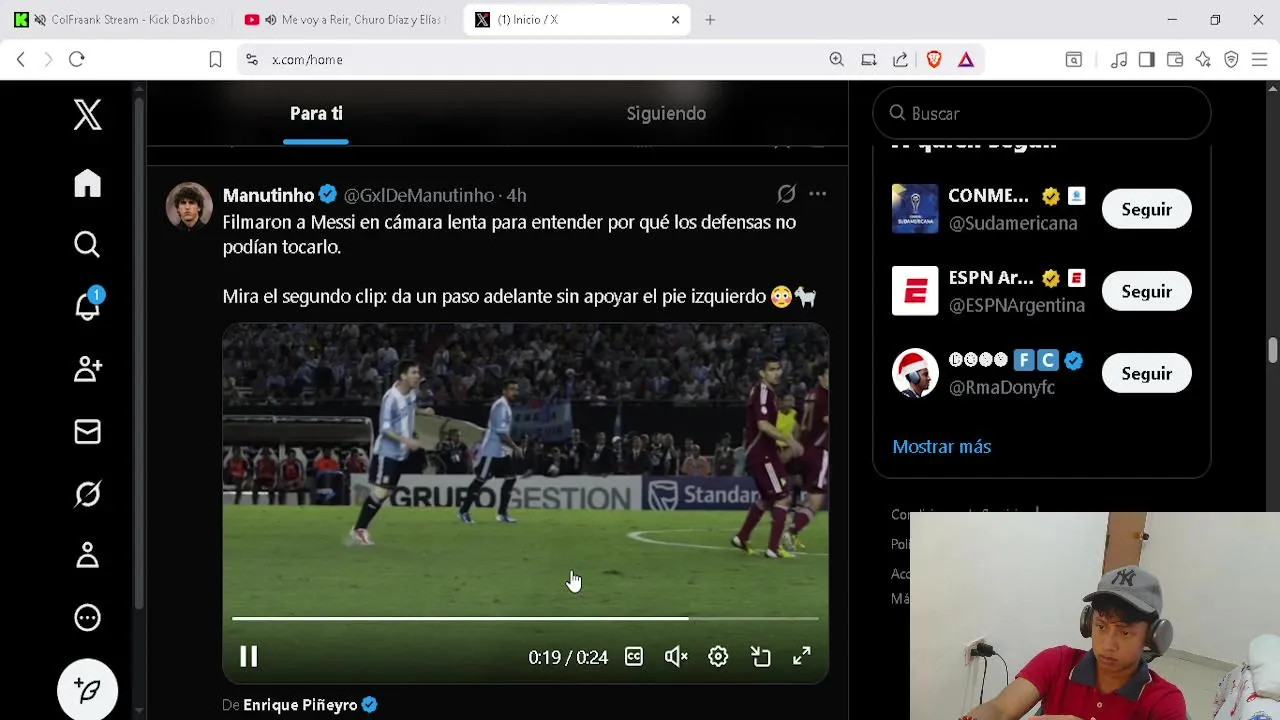
Task: Open Brave Shields lion icon
Action: click(x=934, y=59)
